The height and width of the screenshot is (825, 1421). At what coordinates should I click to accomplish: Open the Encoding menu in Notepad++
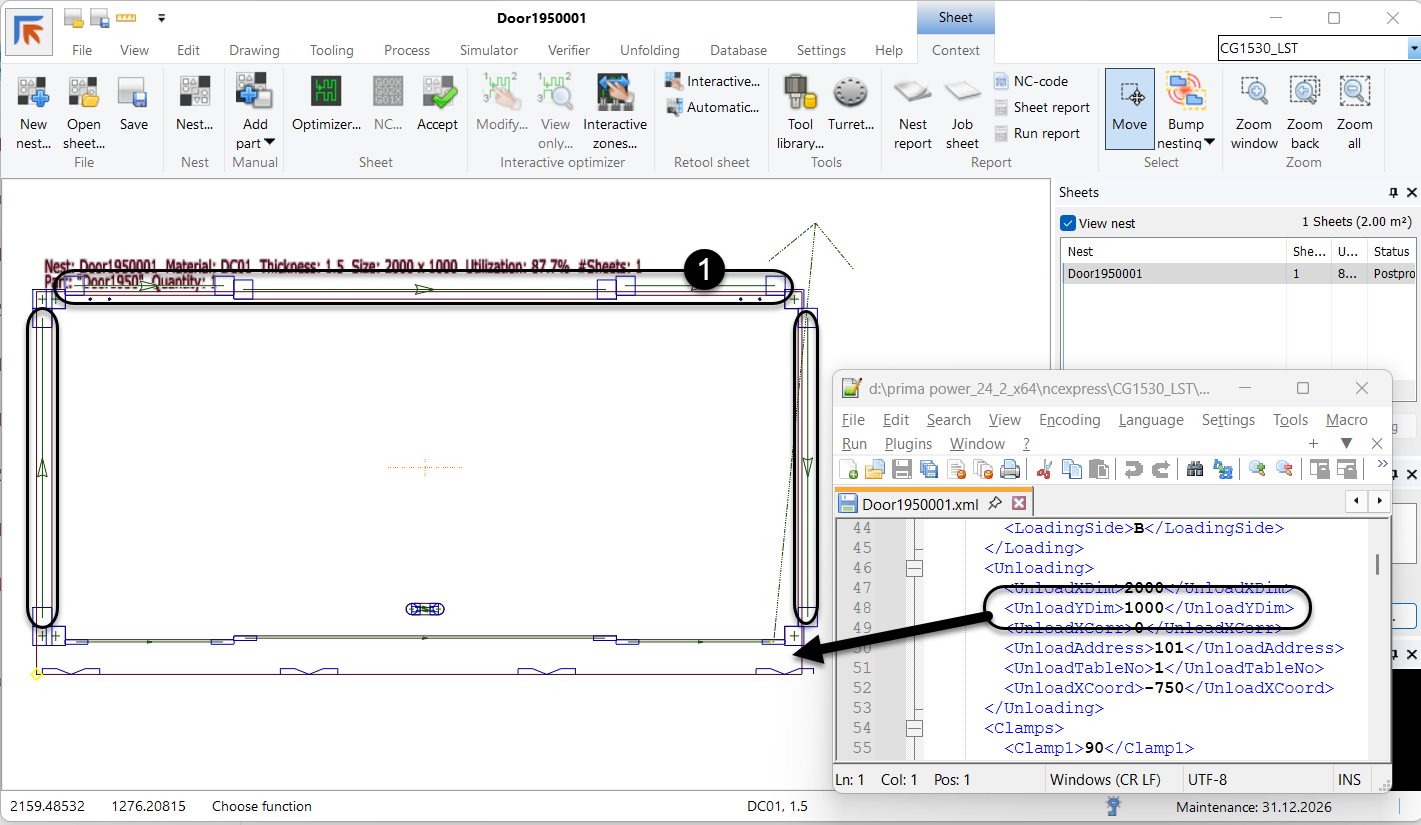tap(1069, 420)
